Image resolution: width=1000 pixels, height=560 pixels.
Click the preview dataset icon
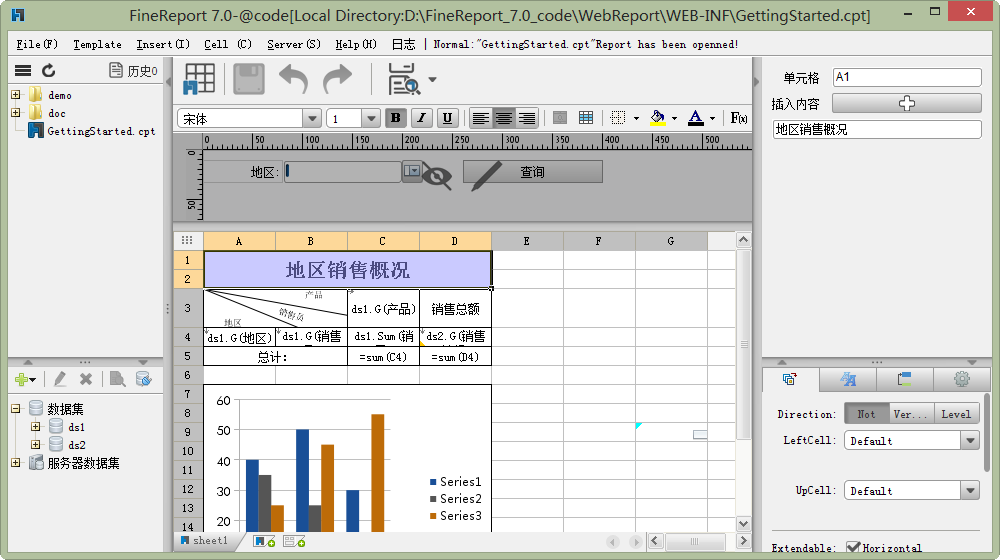pos(117,379)
